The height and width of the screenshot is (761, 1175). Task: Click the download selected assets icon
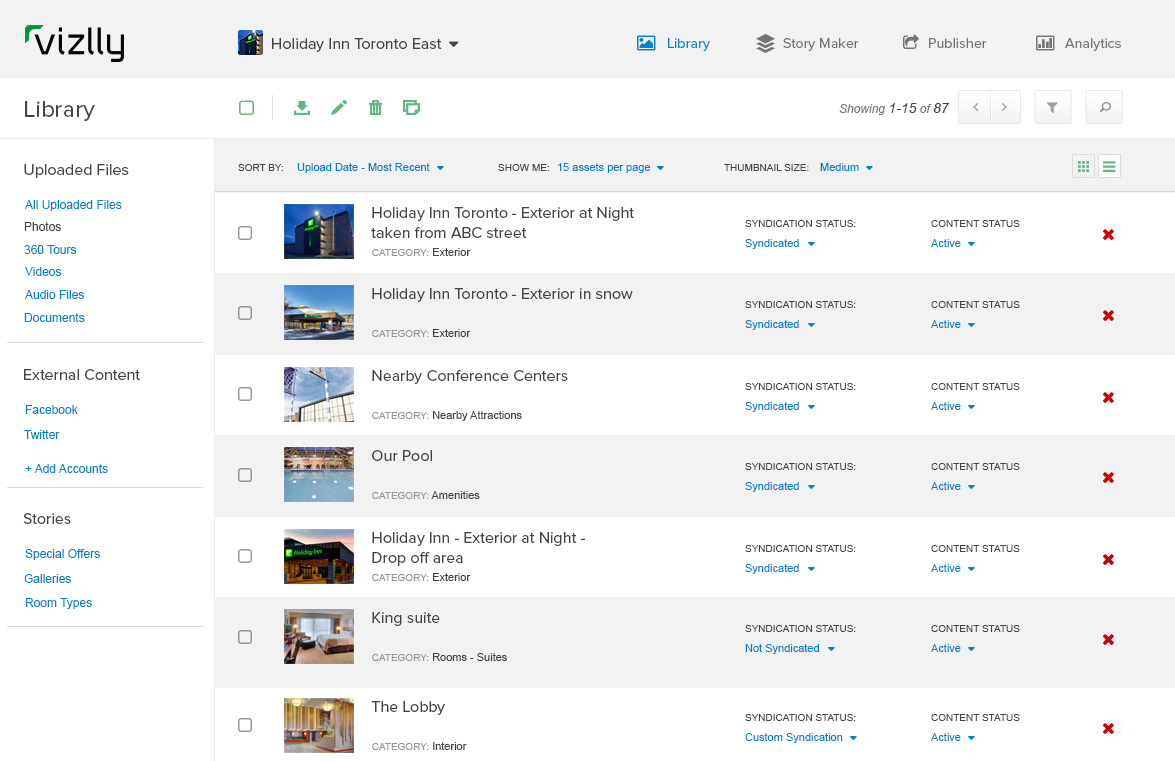click(x=301, y=108)
